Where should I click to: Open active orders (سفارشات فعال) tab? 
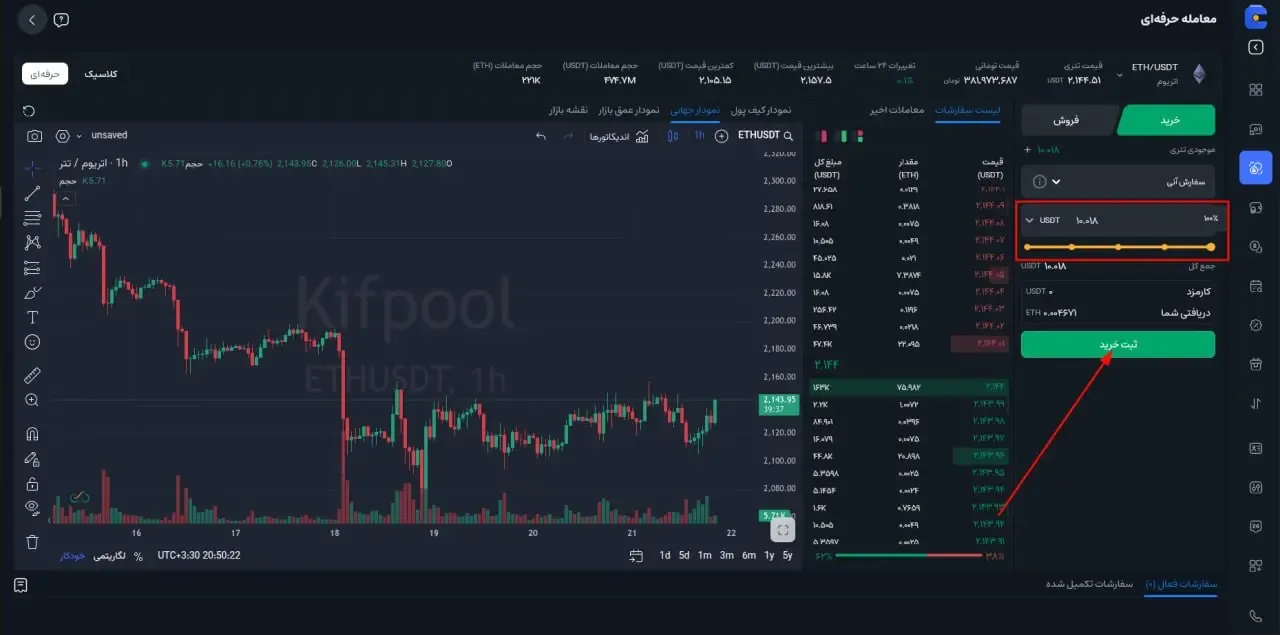(1181, 584)
